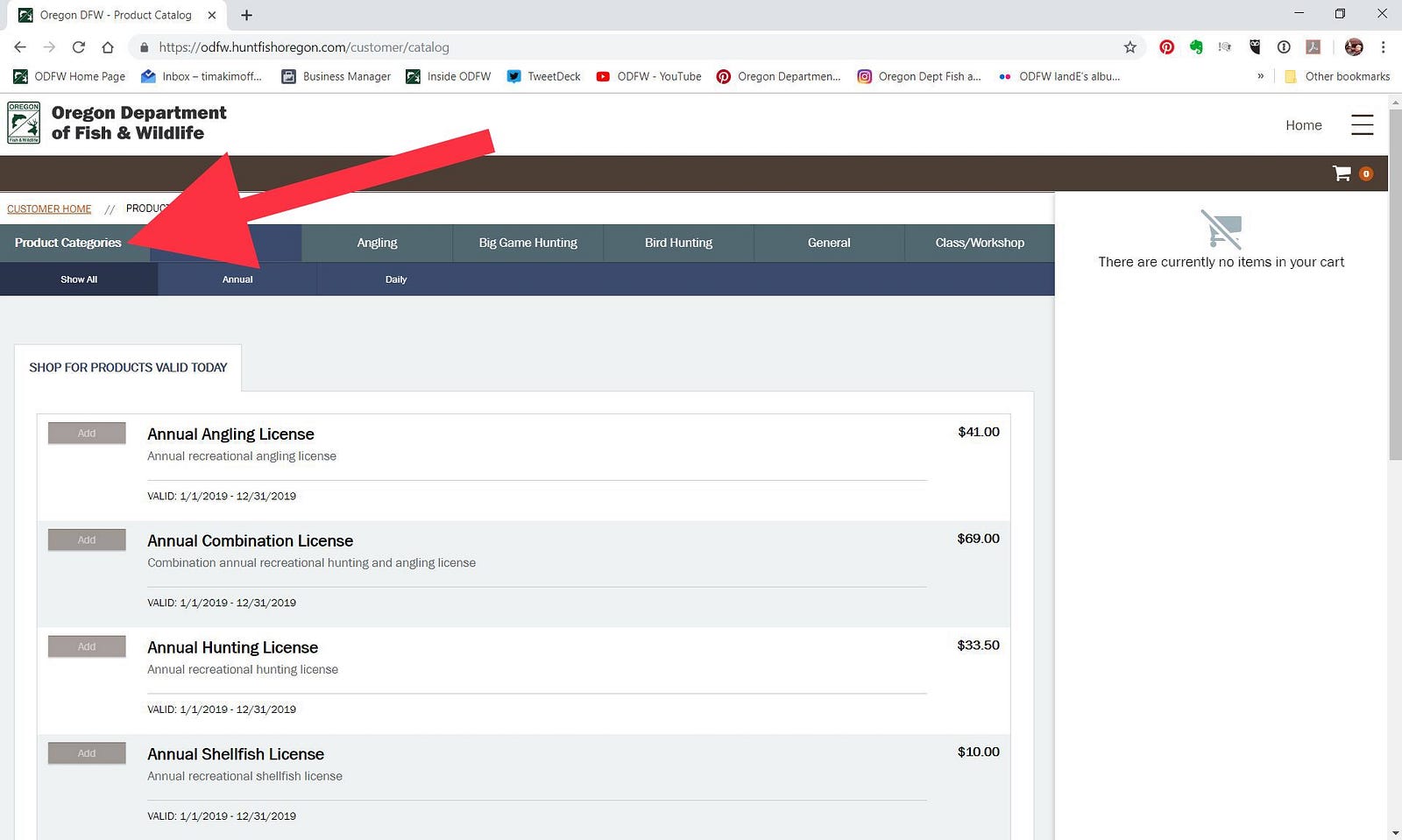
Task: Choose the Show All subcategory
Action: [79, 279]
